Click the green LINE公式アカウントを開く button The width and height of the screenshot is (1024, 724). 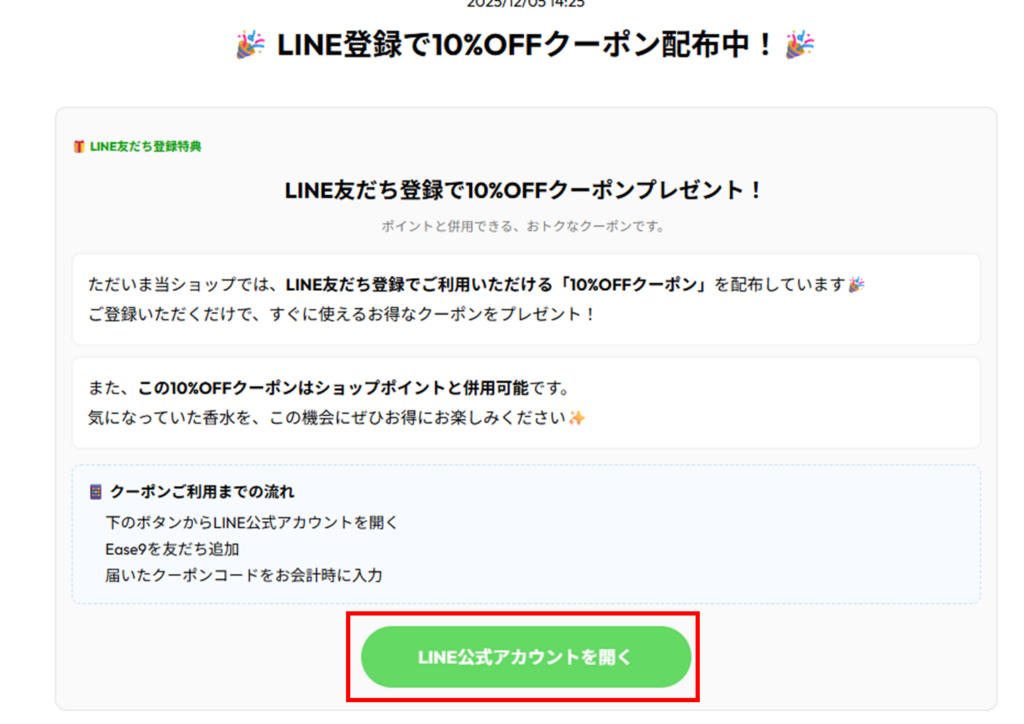pyautogui.click(x=526, y=657)
